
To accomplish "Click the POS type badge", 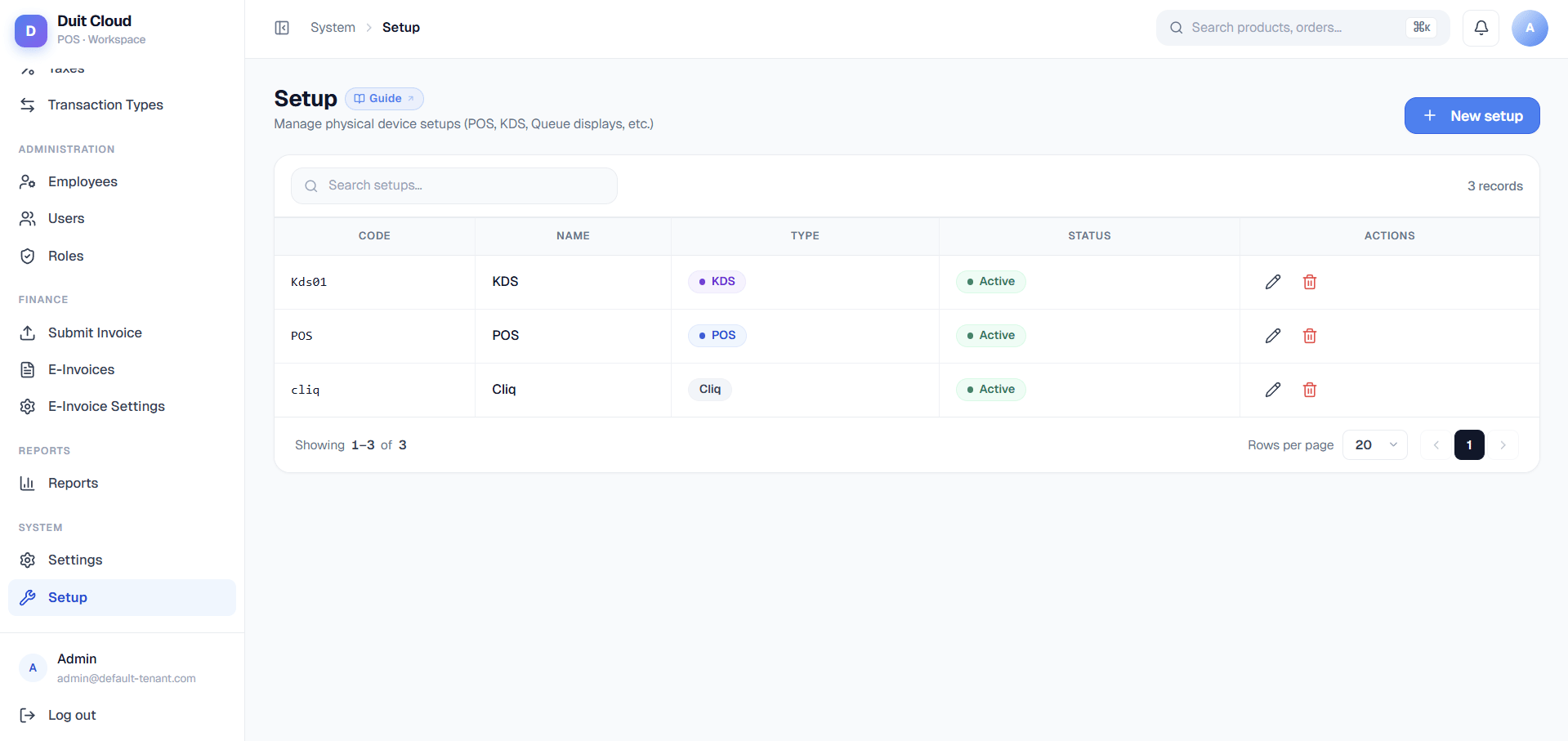I will click(x=717, y=336).
